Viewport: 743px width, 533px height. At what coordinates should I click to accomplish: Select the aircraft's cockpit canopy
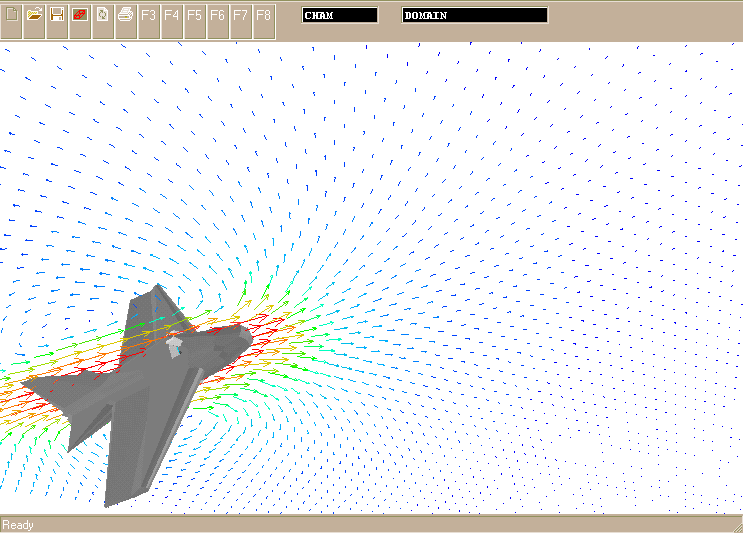coord(175,347)
